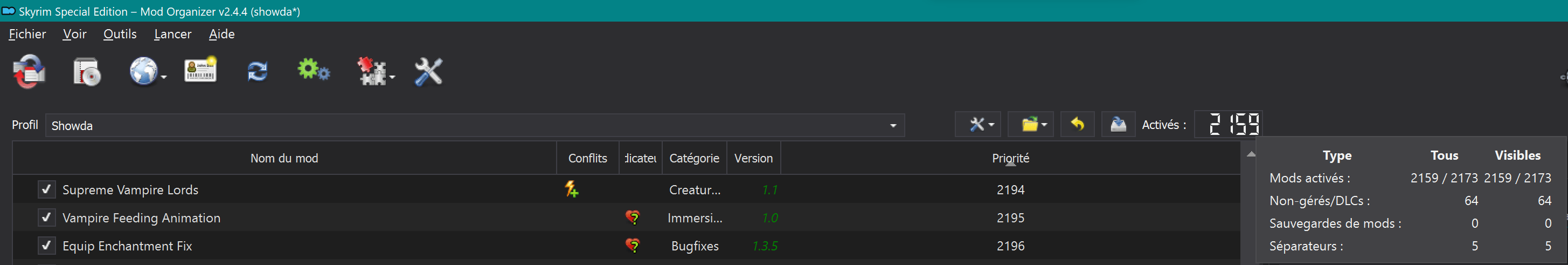
Task: Click the yellow undo arrow button
Action: click(x=1077, y=125)
